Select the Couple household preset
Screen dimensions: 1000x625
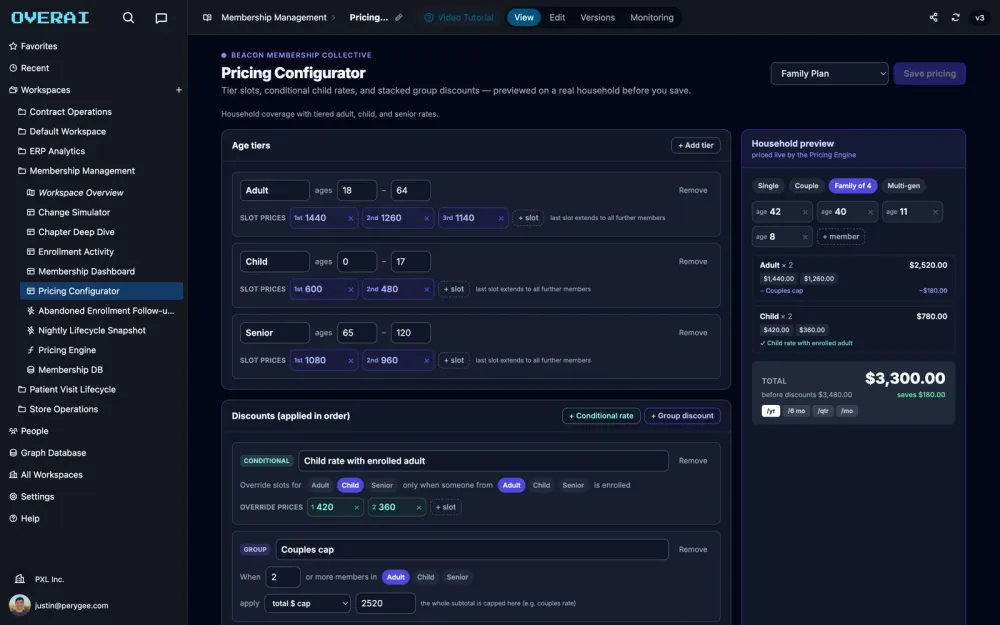pyautogui.click(x=806, y=186)
